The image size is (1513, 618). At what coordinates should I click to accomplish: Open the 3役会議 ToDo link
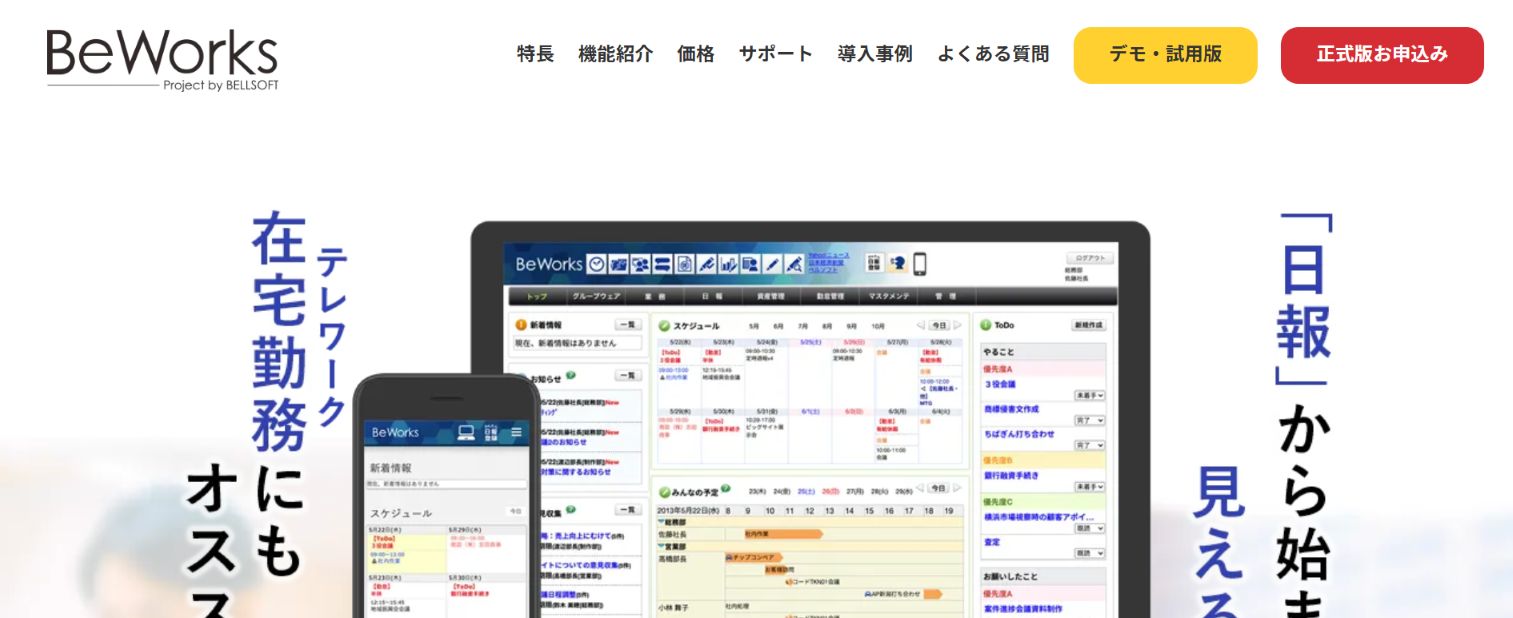(1000, 384)
